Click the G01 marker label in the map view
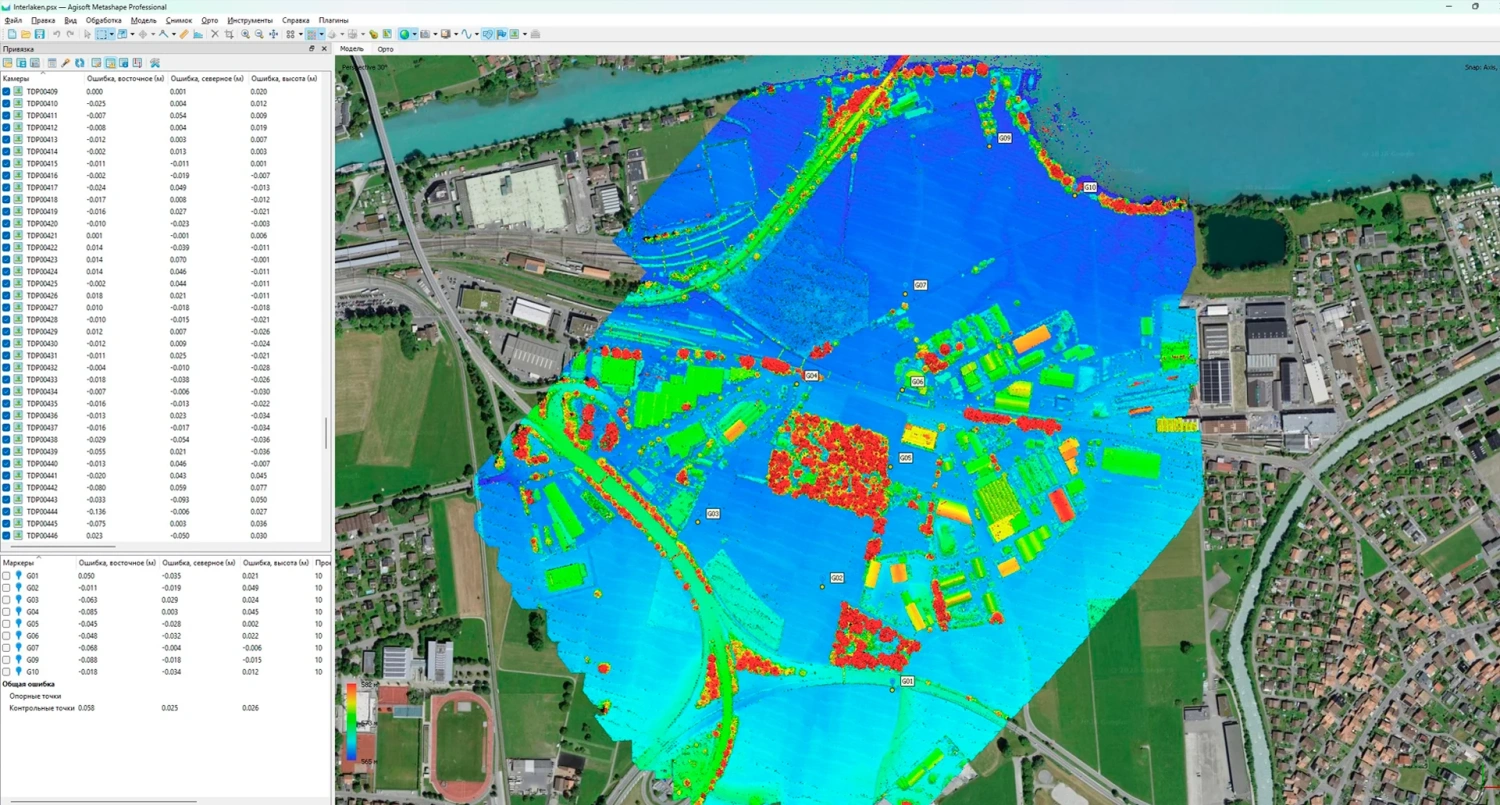 pyautogui.click(x=907, y=681)
